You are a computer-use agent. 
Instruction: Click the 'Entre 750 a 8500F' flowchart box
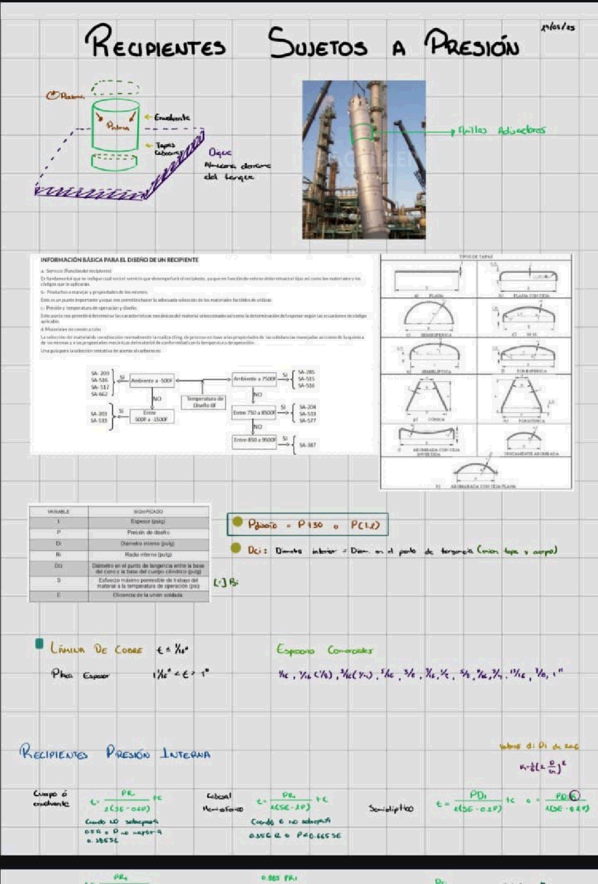(x=254, y=413)
